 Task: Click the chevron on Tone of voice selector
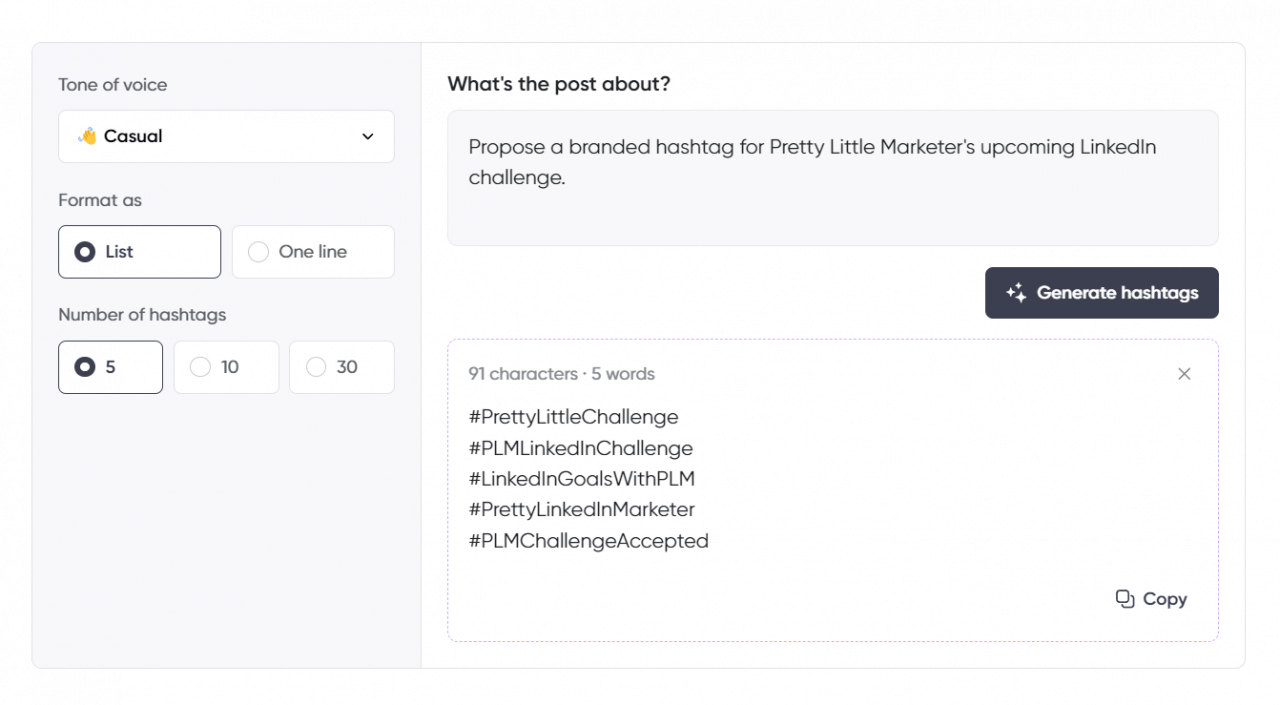coord(367,136)
